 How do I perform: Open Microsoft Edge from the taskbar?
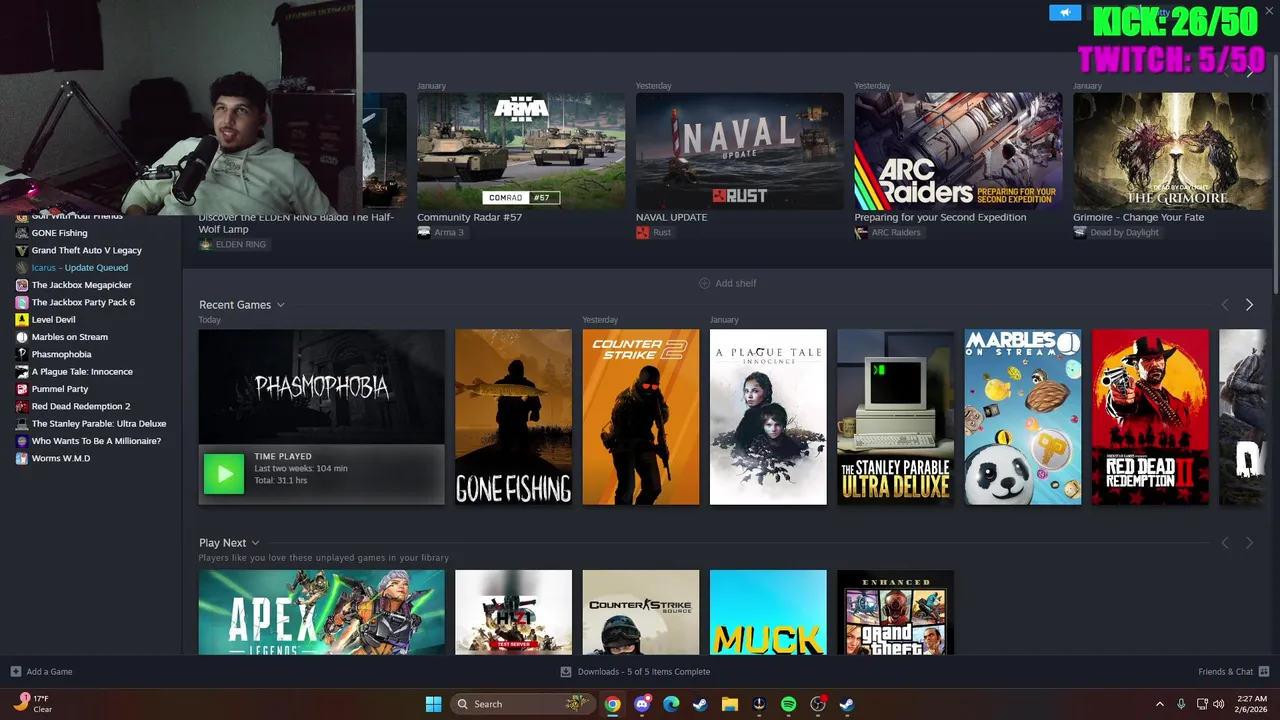671,704
